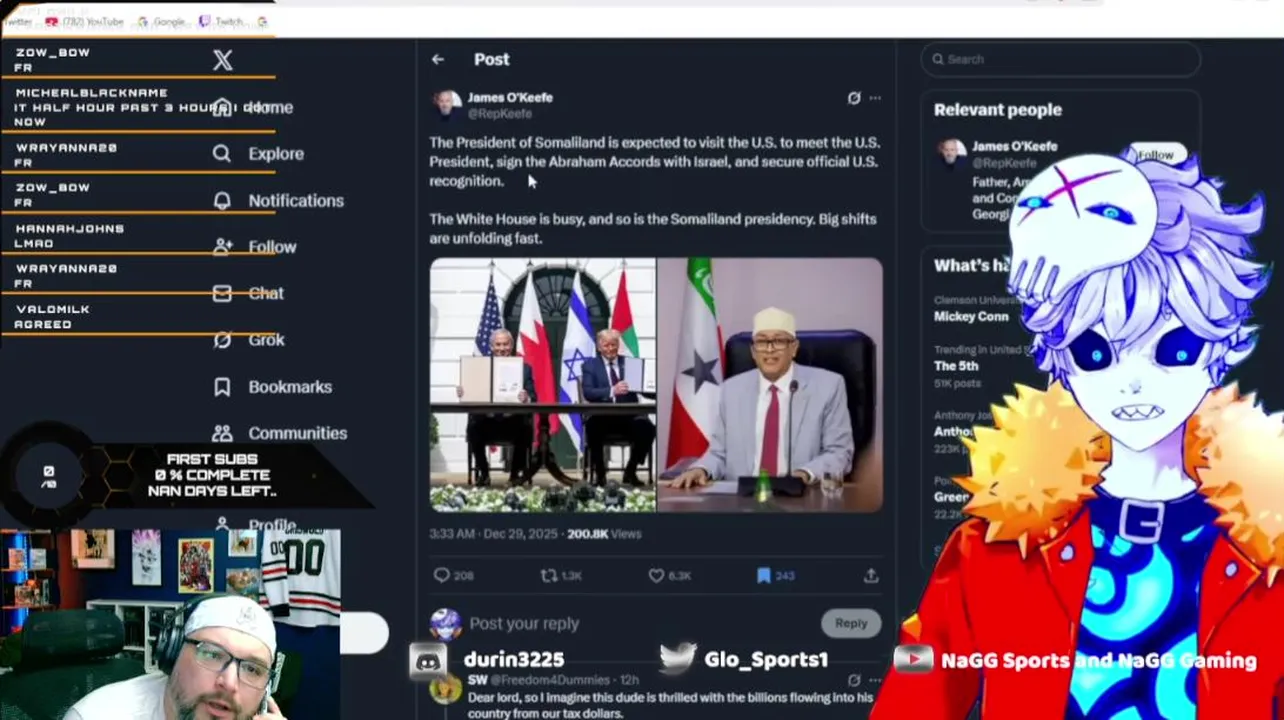Click the Grok icon on James O'Keefe post
Screen dimensions: 1284x720
[853, 98]
